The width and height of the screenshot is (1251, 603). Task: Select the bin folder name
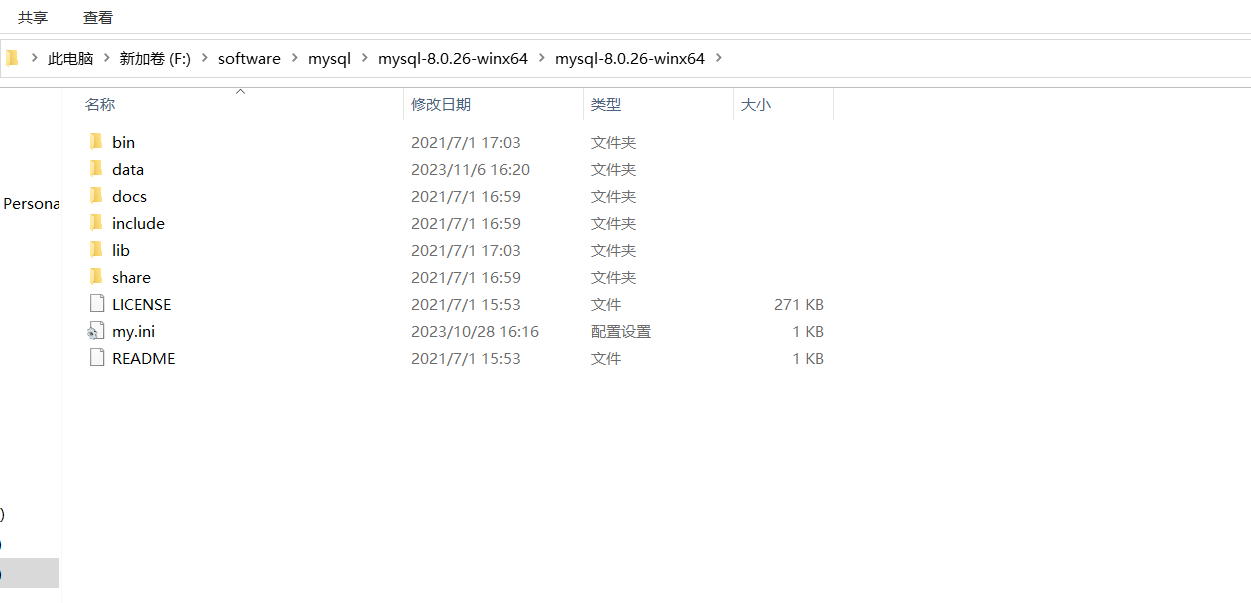(x=123, y=142)
